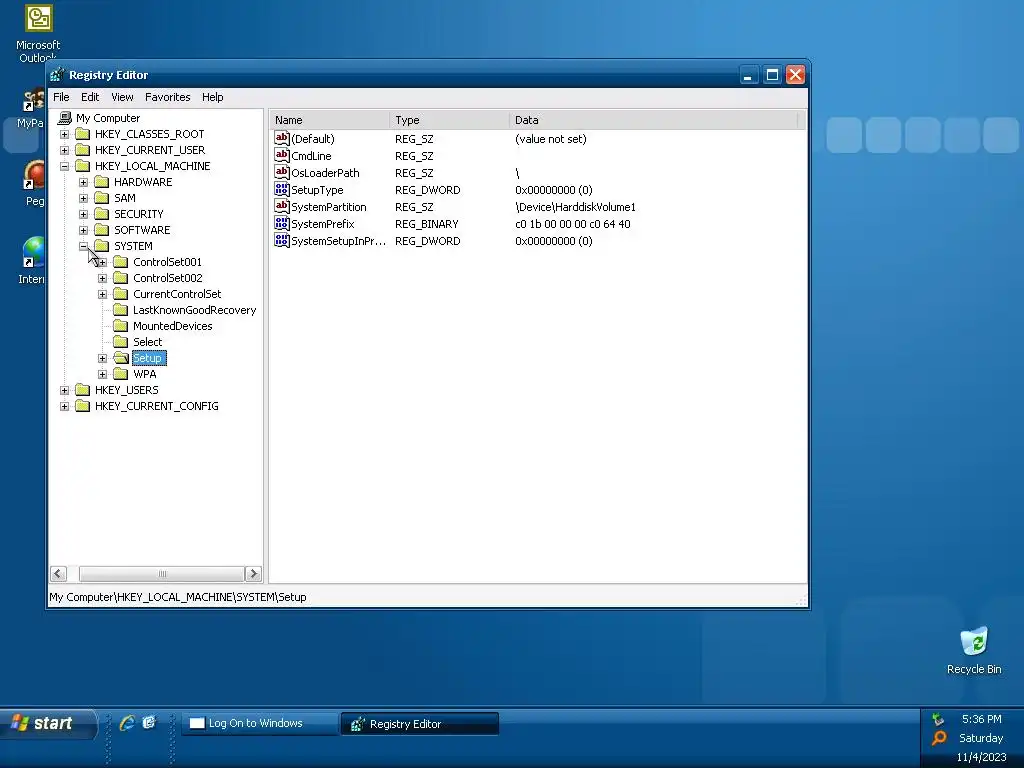Open the View menu
Screen dimensions: 1024x768
pyautogui.click(x=122, y=97)
